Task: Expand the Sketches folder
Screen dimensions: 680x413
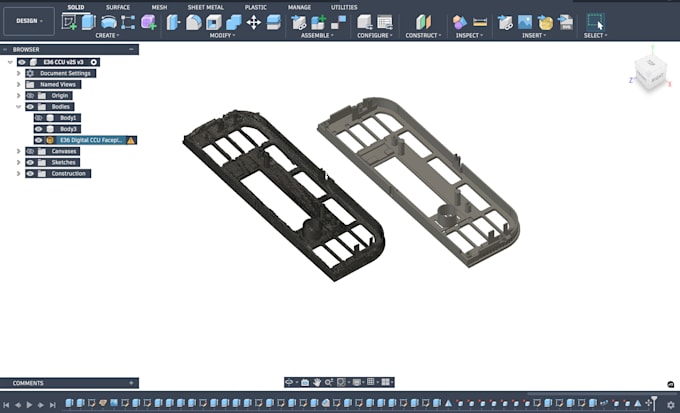Action: point(19,162)
